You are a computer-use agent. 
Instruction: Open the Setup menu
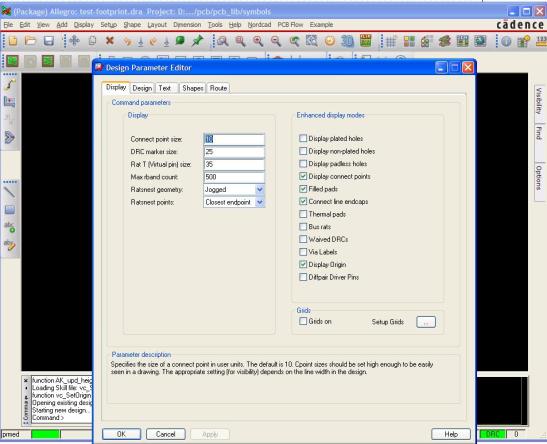108,25
